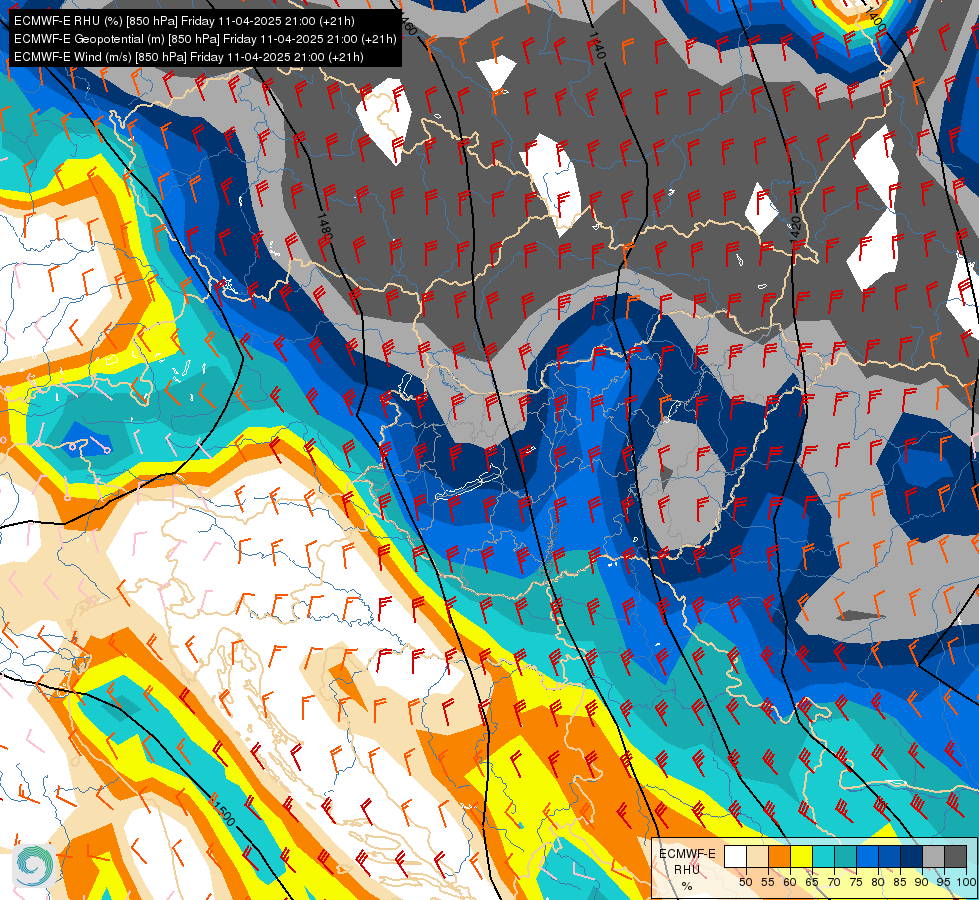Click the legend tick value 75
Viewport: 979px width, 900px height.
tap(856, 882)
